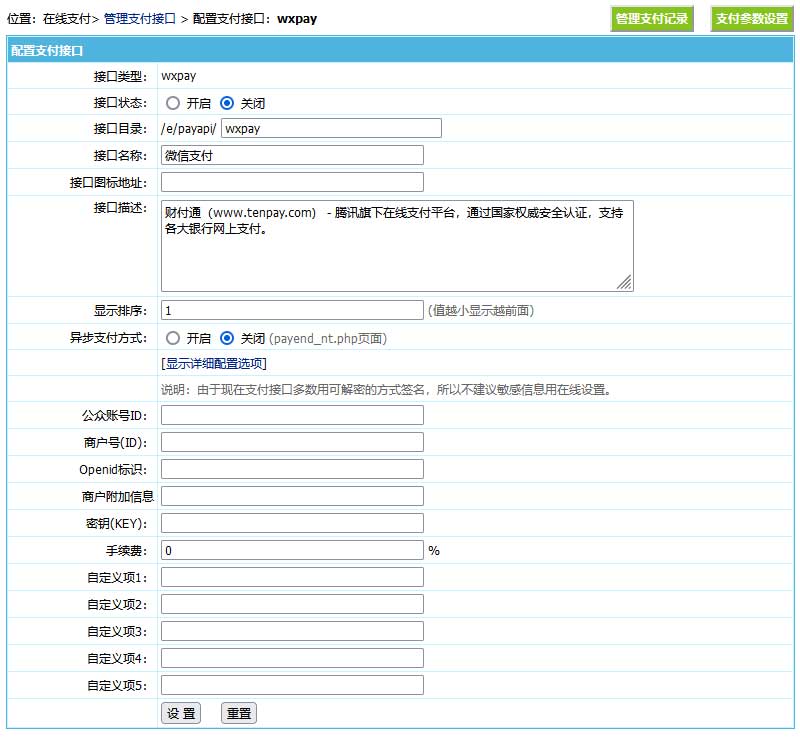This screenshot has height=740, width=800.
Task: Focus the 公众账号ID input field
Action: pyautogui.click(x=292, y=415)
